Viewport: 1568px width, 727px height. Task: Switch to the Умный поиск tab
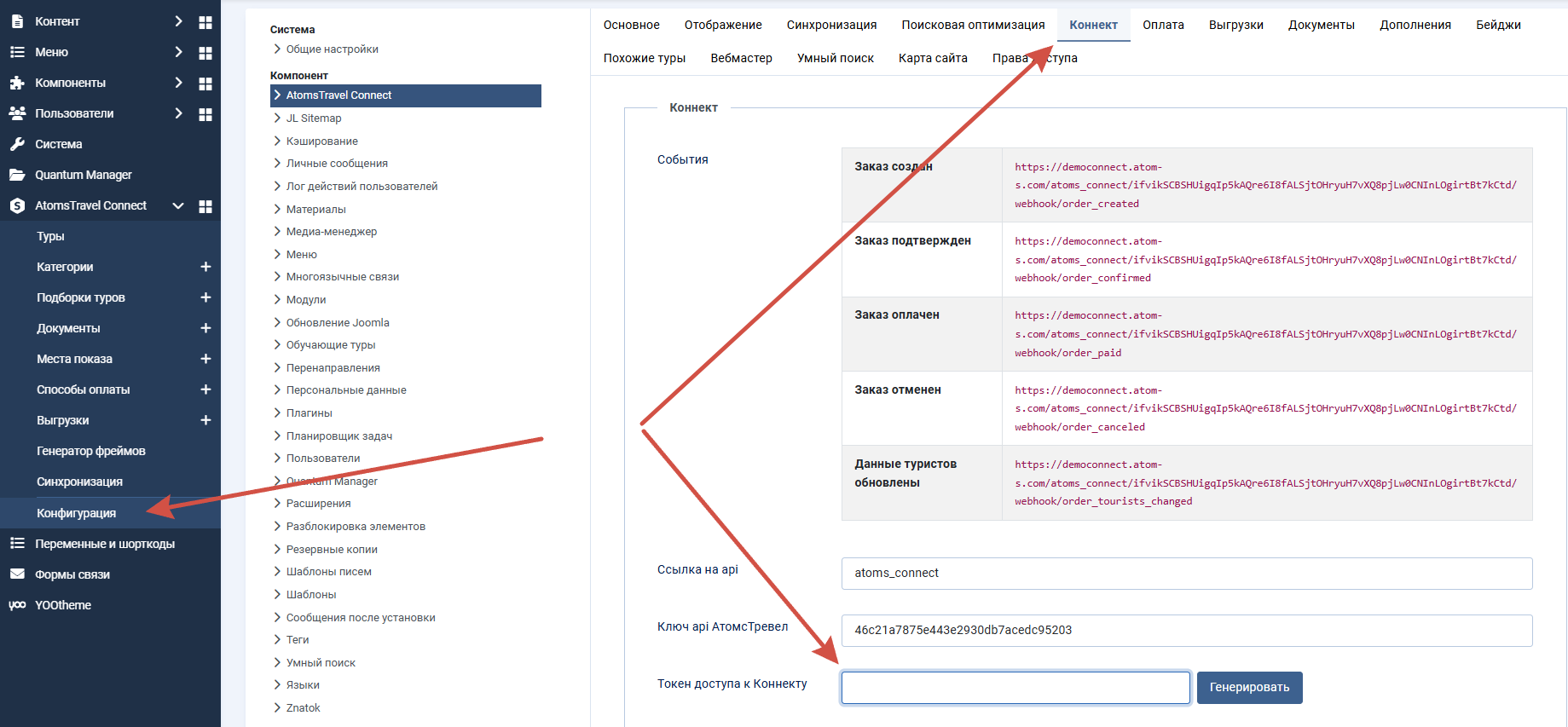[x=835, y=58]
